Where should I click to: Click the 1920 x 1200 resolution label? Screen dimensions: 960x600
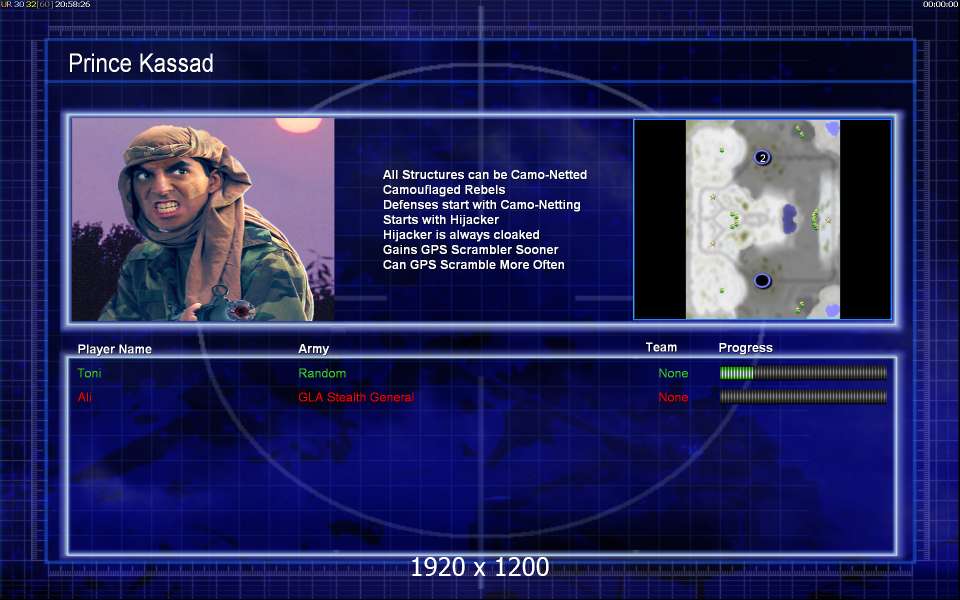[480, 567]
